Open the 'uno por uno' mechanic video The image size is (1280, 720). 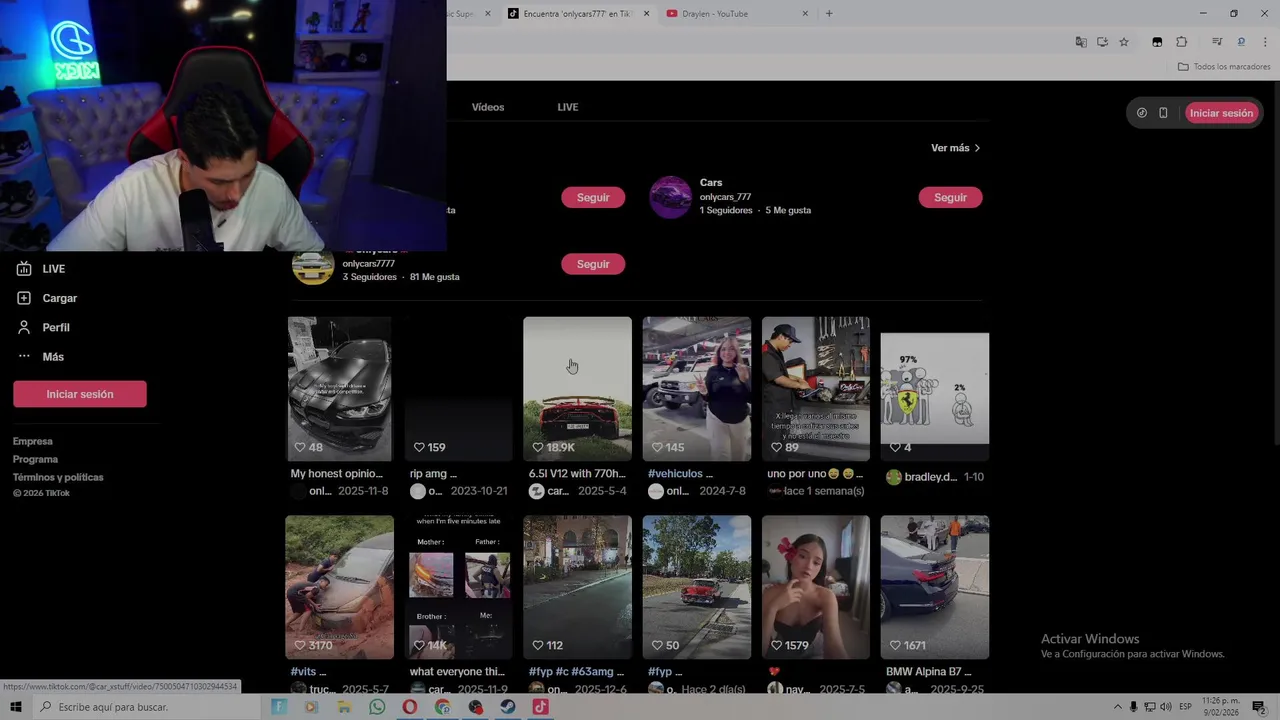click(x=816, y=389)
